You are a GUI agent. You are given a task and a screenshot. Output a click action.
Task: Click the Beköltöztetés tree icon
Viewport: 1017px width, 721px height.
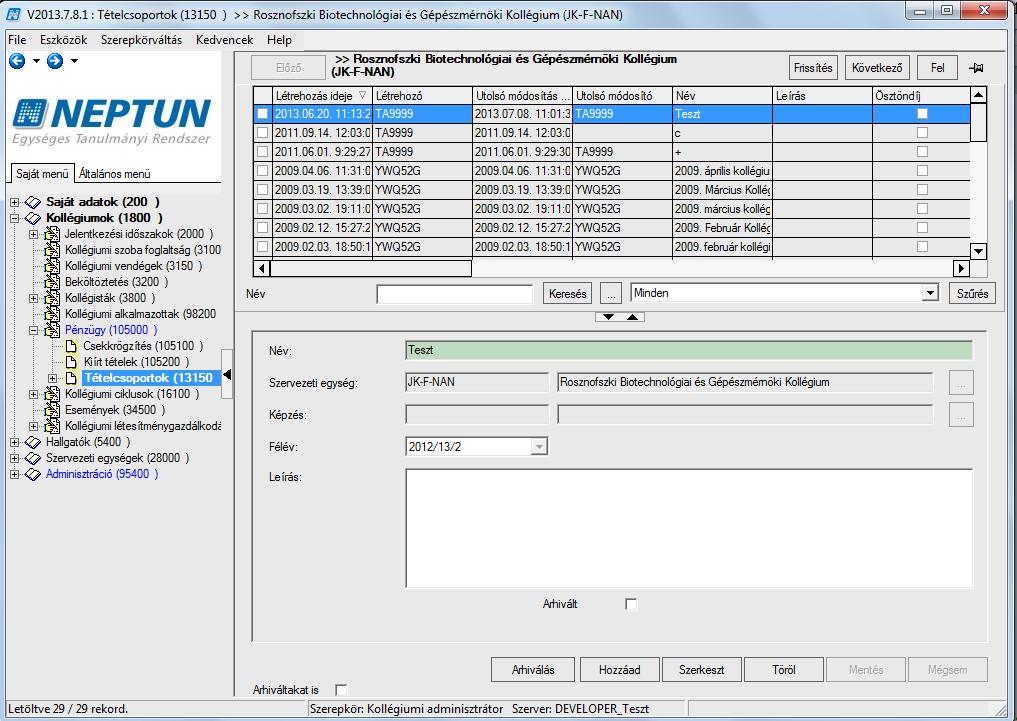52,282
